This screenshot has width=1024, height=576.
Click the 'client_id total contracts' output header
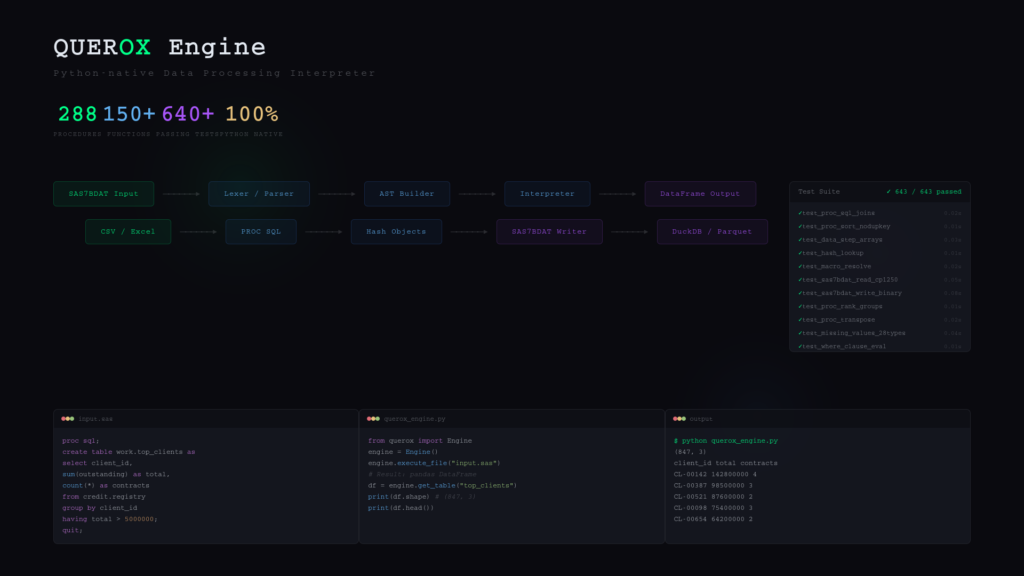pos(726,463)
